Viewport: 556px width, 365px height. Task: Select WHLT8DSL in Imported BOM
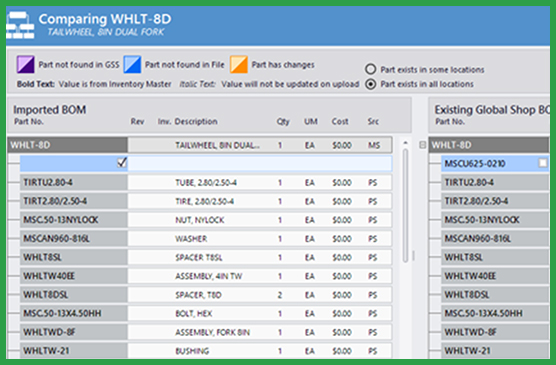(74, 295)
